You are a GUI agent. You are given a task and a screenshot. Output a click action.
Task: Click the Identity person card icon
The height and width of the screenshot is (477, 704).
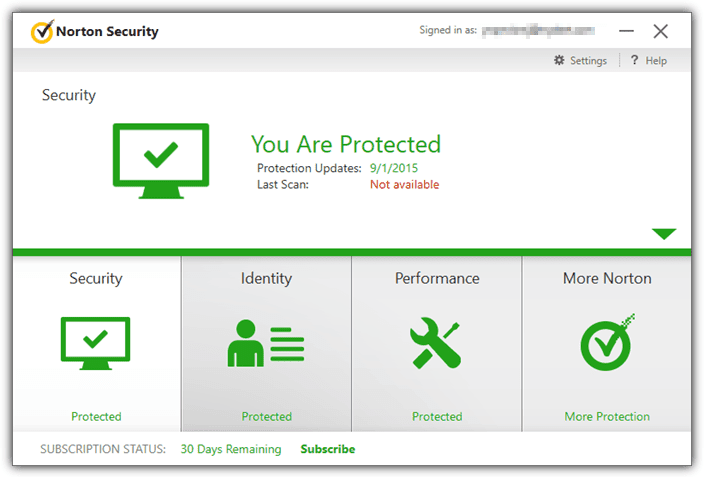[266, 343]
